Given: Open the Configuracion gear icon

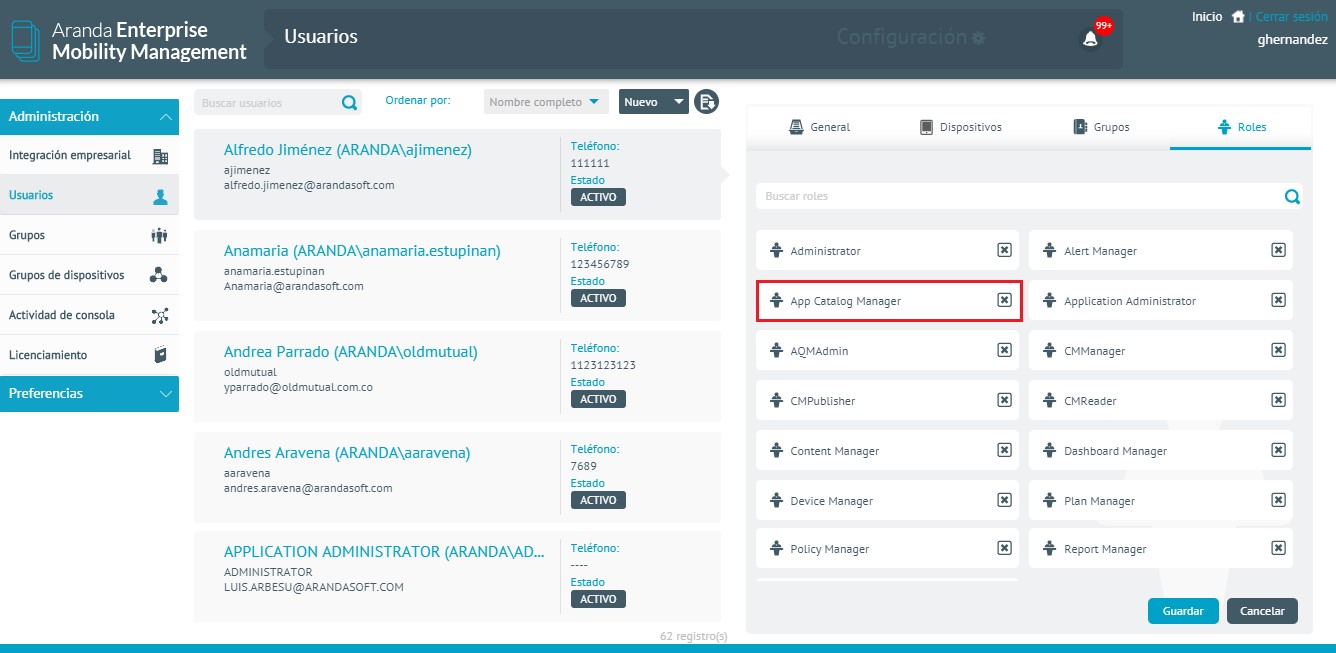Looking at the screenshot, I should point(978,38).
